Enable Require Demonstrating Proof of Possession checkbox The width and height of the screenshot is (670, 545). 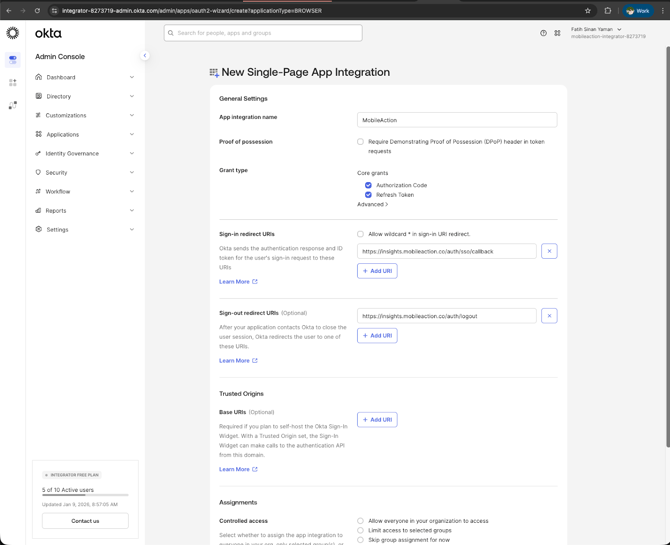[361, 142]
